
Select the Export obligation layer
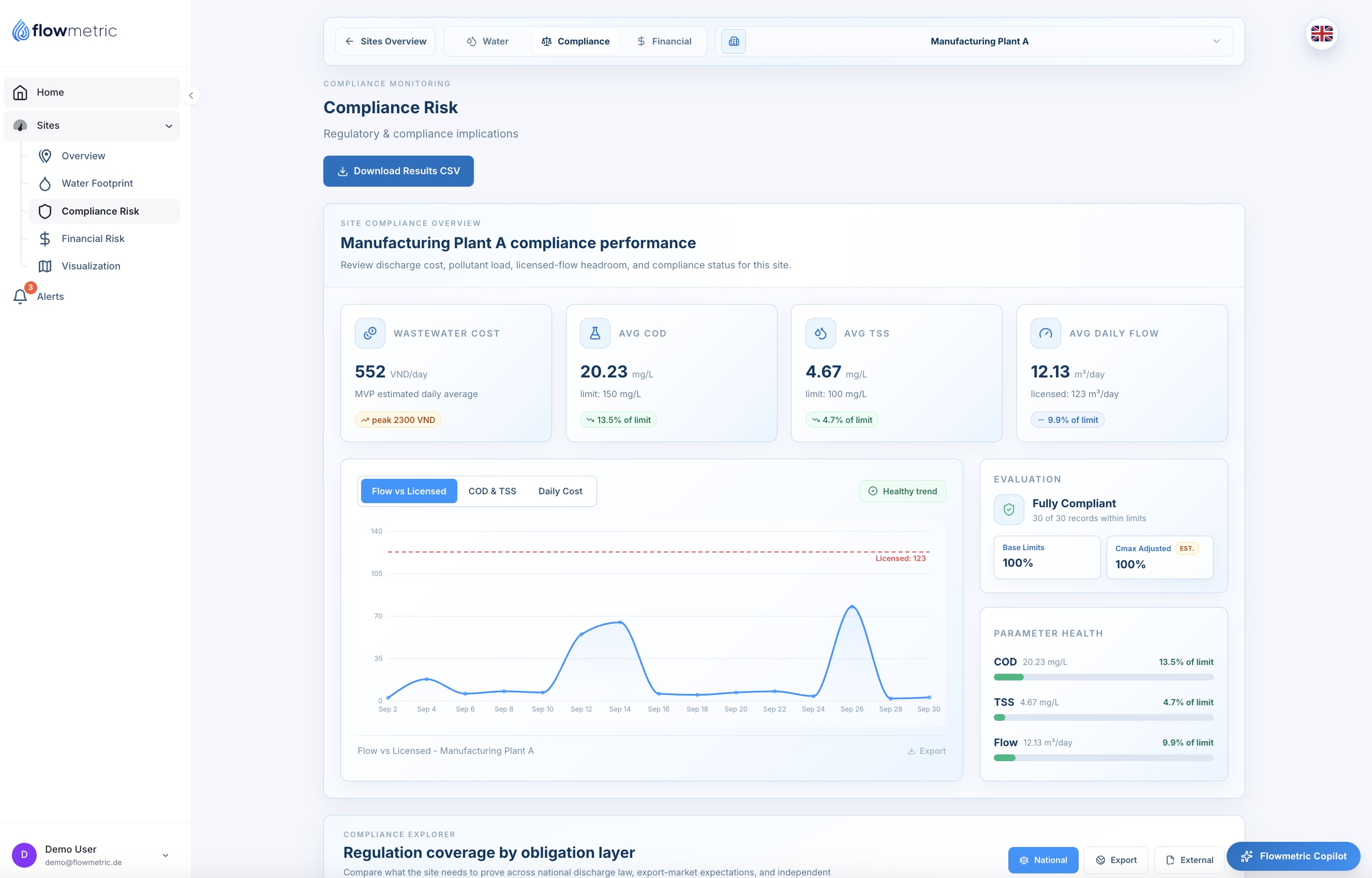[x=1115, y=860]
